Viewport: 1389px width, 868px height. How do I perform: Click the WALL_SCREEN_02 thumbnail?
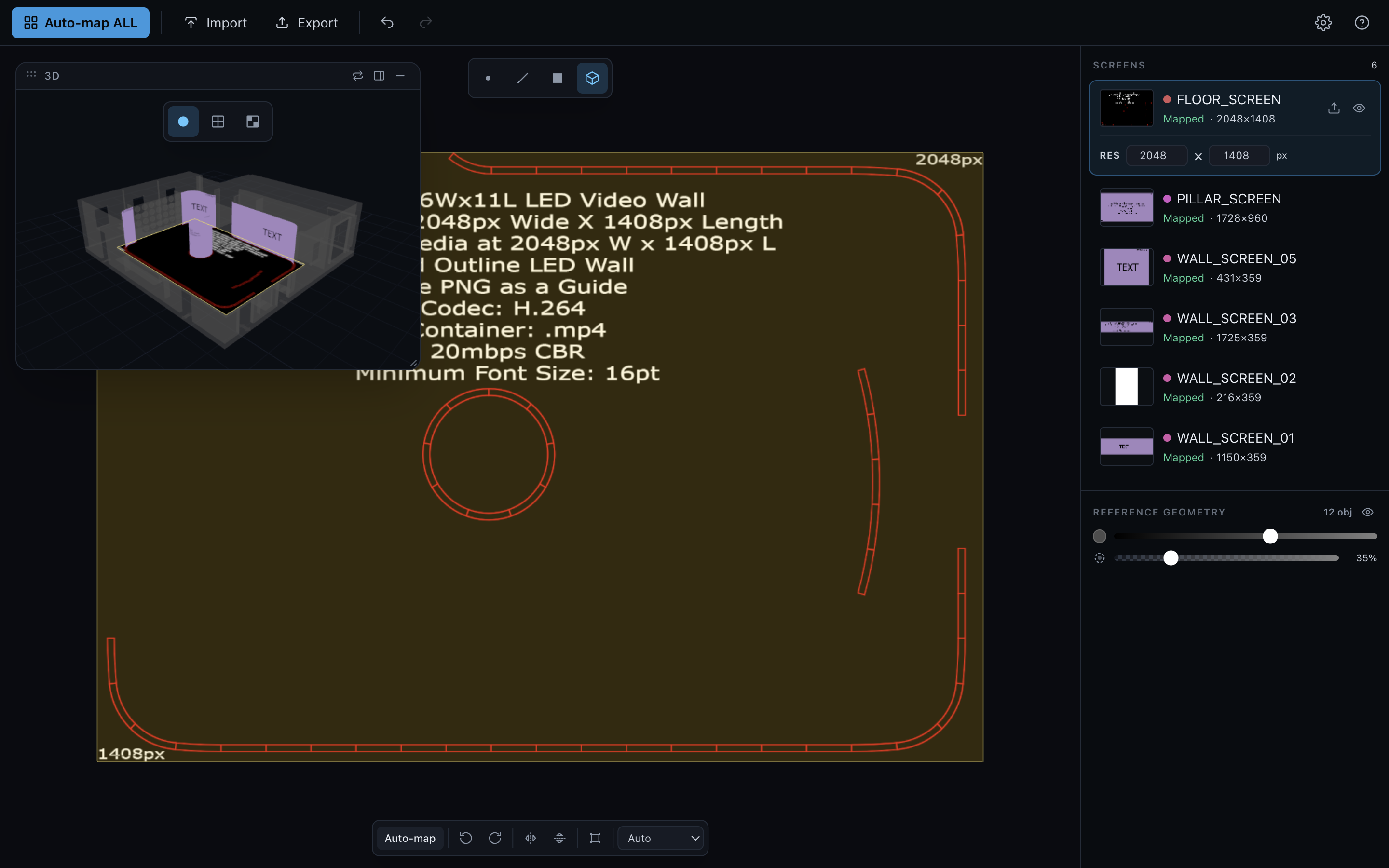click(1126, 387)
